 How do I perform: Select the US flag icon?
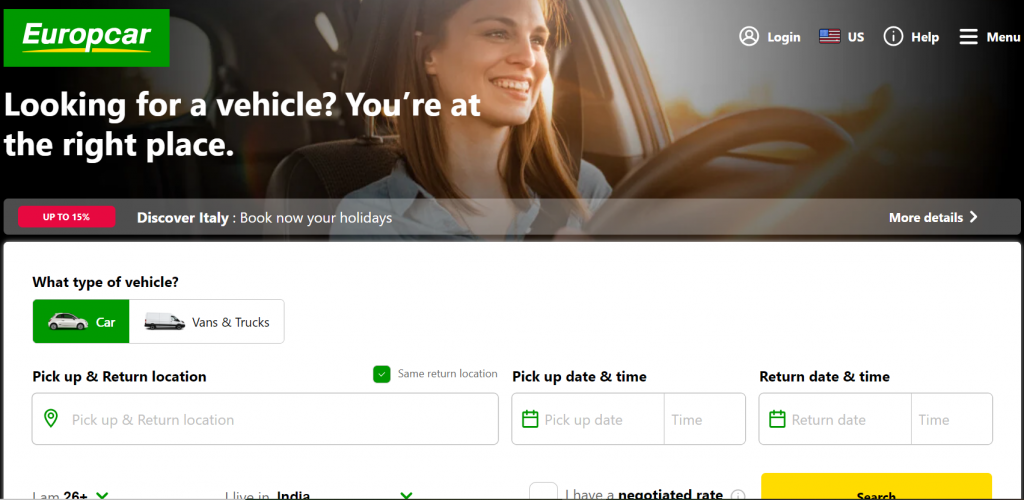pos(829,37)
